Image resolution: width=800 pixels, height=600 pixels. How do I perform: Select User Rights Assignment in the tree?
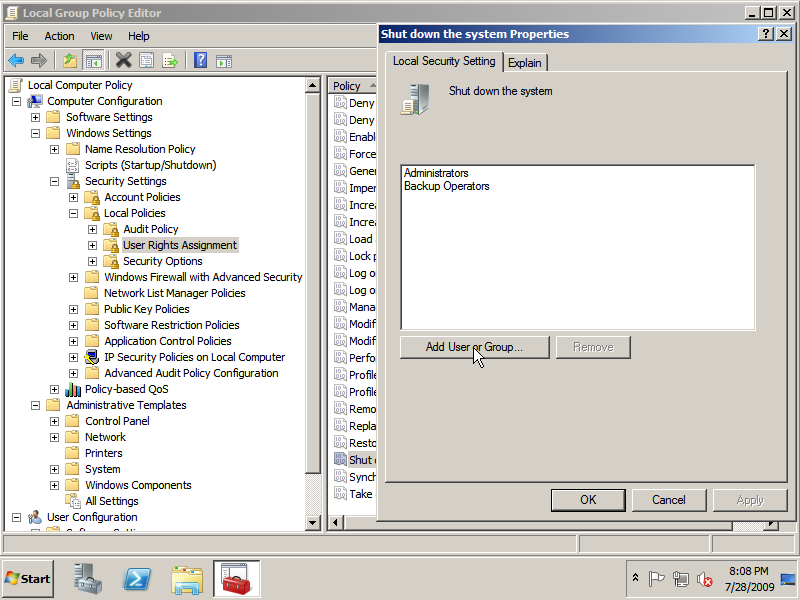click(x=180, y=245)
